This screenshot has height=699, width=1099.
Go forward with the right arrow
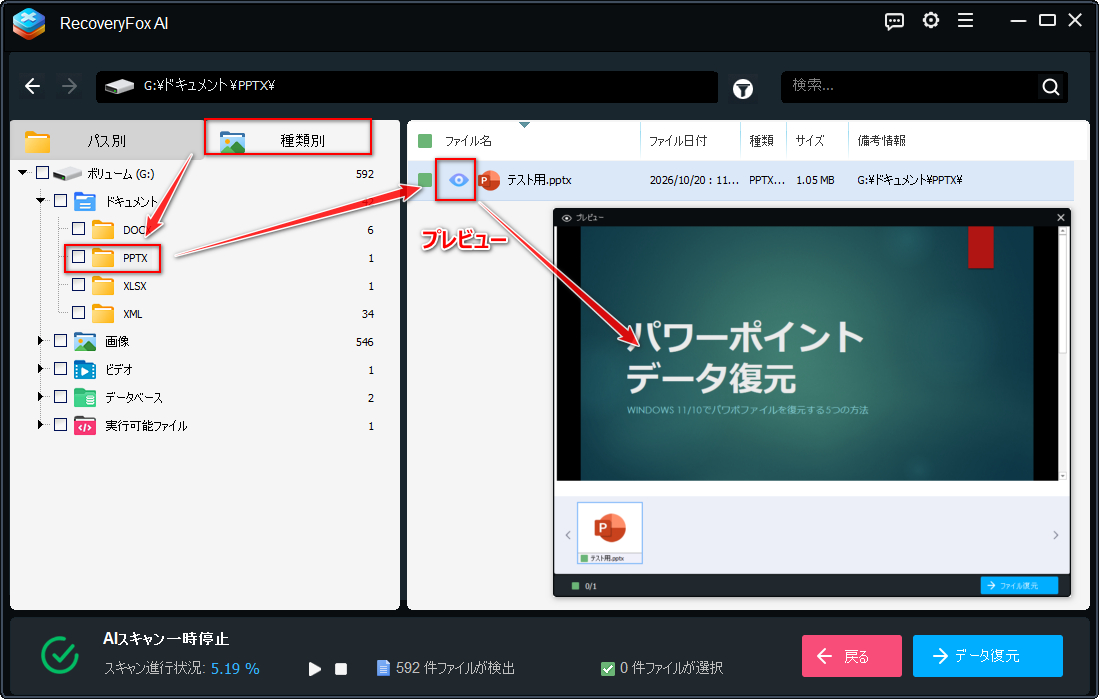(69, 86)
